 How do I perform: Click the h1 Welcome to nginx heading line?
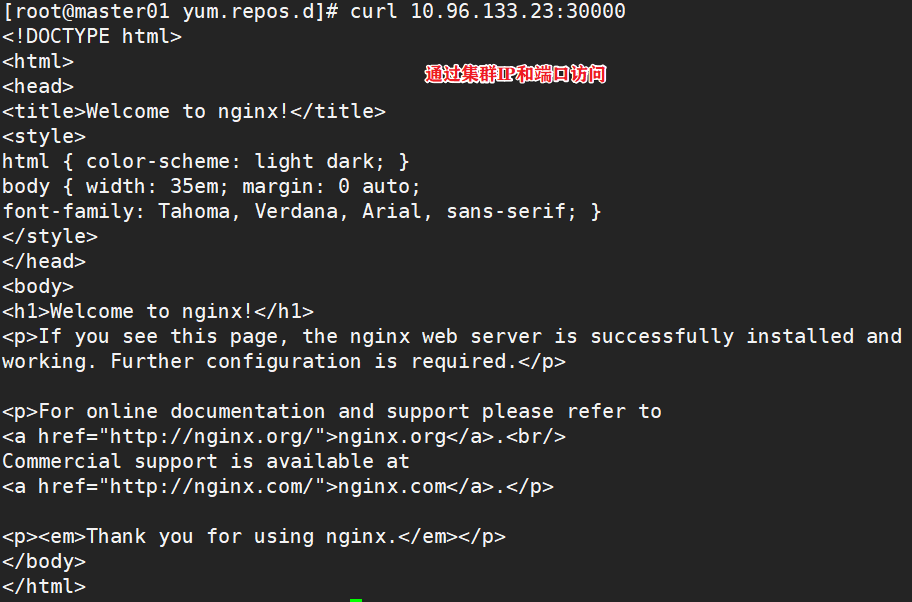(x=158, y=312)
